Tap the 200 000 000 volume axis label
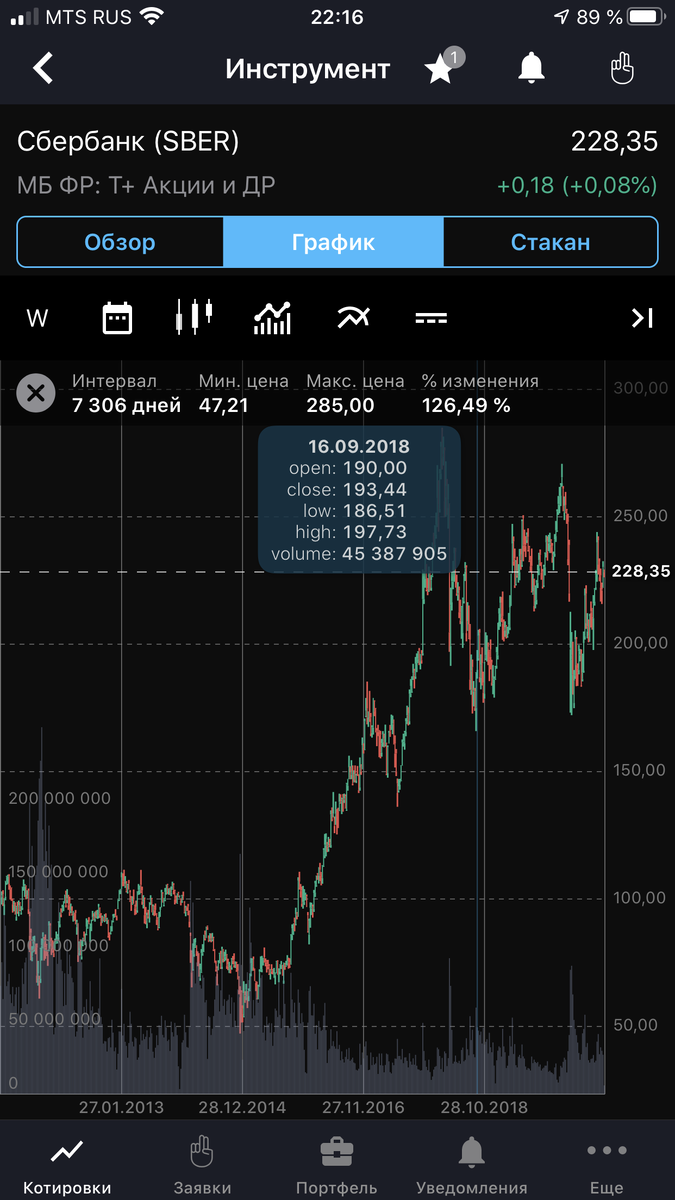This screenshot has width=675, height=1200. (60, 798)
